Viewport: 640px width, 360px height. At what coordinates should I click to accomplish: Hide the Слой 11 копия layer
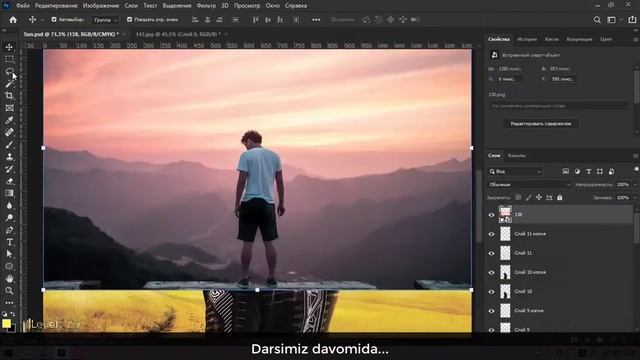coord(491,234)
